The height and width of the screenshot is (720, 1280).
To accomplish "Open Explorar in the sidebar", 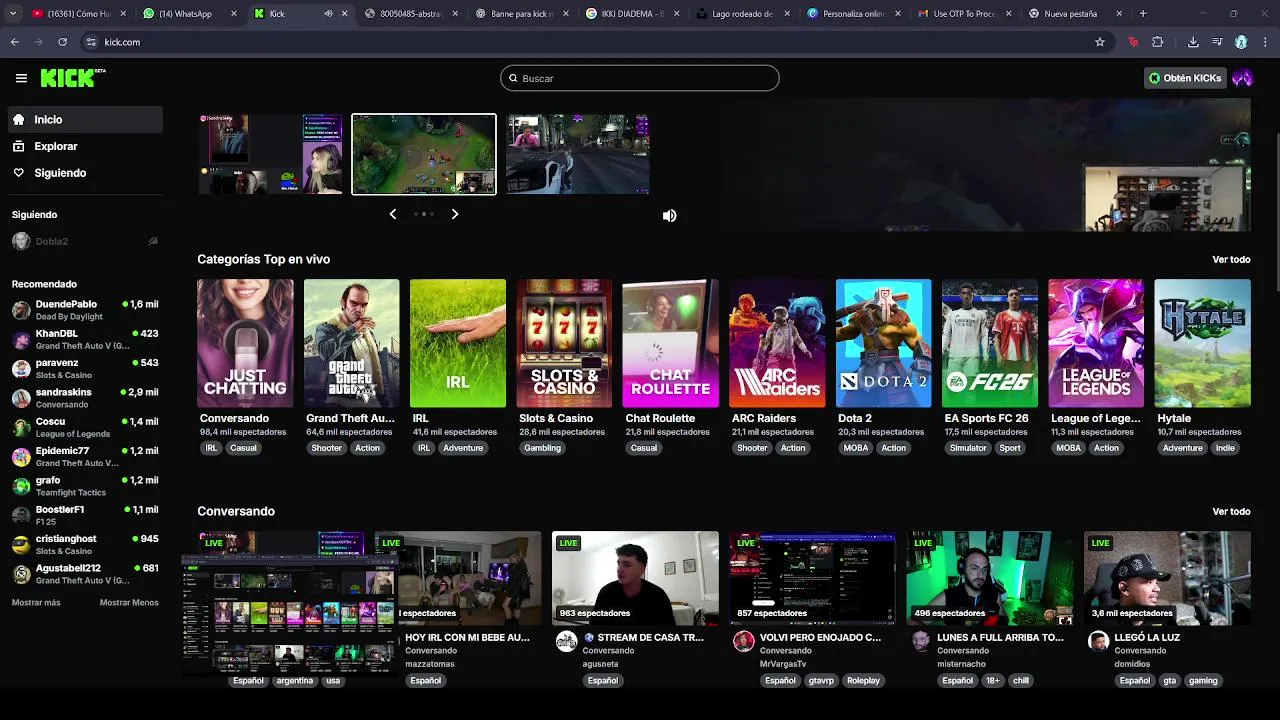I will [x=85, y=146].
